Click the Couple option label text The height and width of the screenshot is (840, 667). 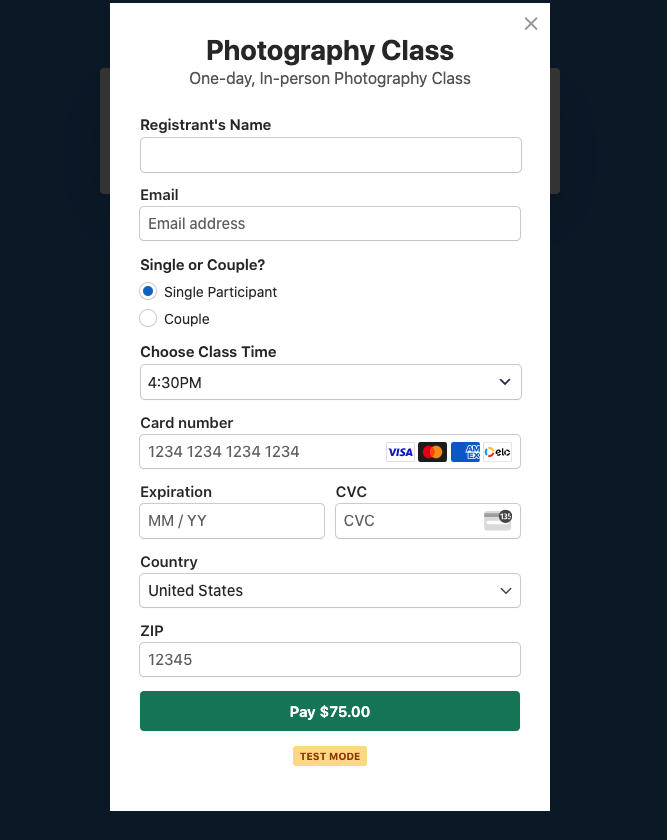coord(187,319)
